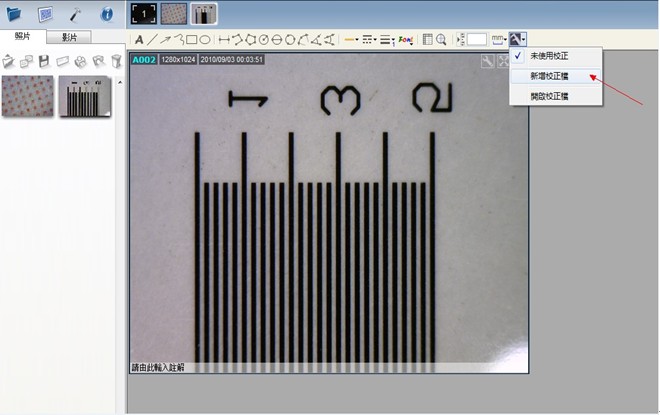The height and width of the screenshot is (415, 660).
Task: Click the magnification input field
Action: click(477, 40)
